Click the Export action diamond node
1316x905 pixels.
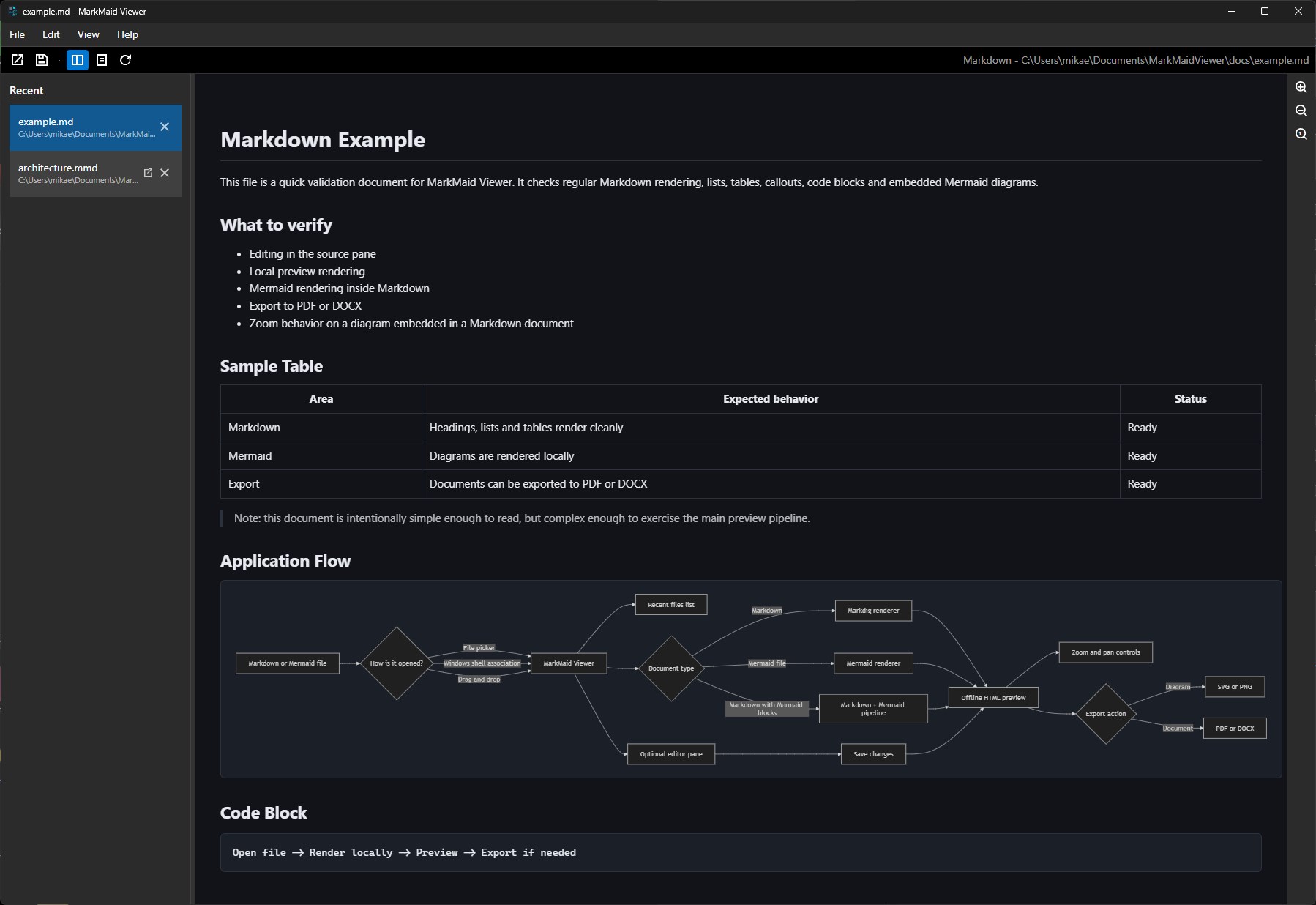tap(1105, 714)
